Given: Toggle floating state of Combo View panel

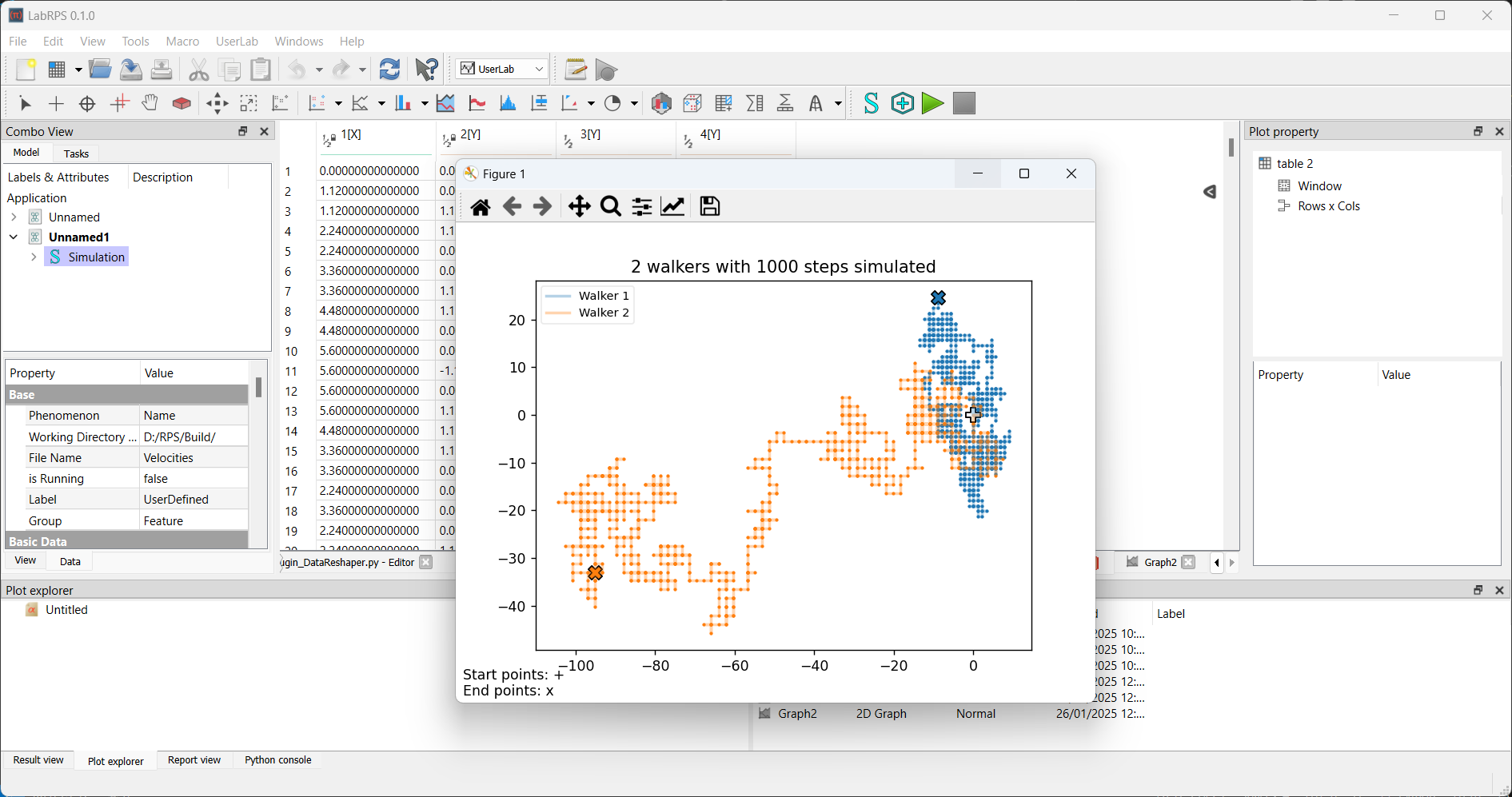Looking at the screenshot, I should pyautogui.click(x=243, y=131).
